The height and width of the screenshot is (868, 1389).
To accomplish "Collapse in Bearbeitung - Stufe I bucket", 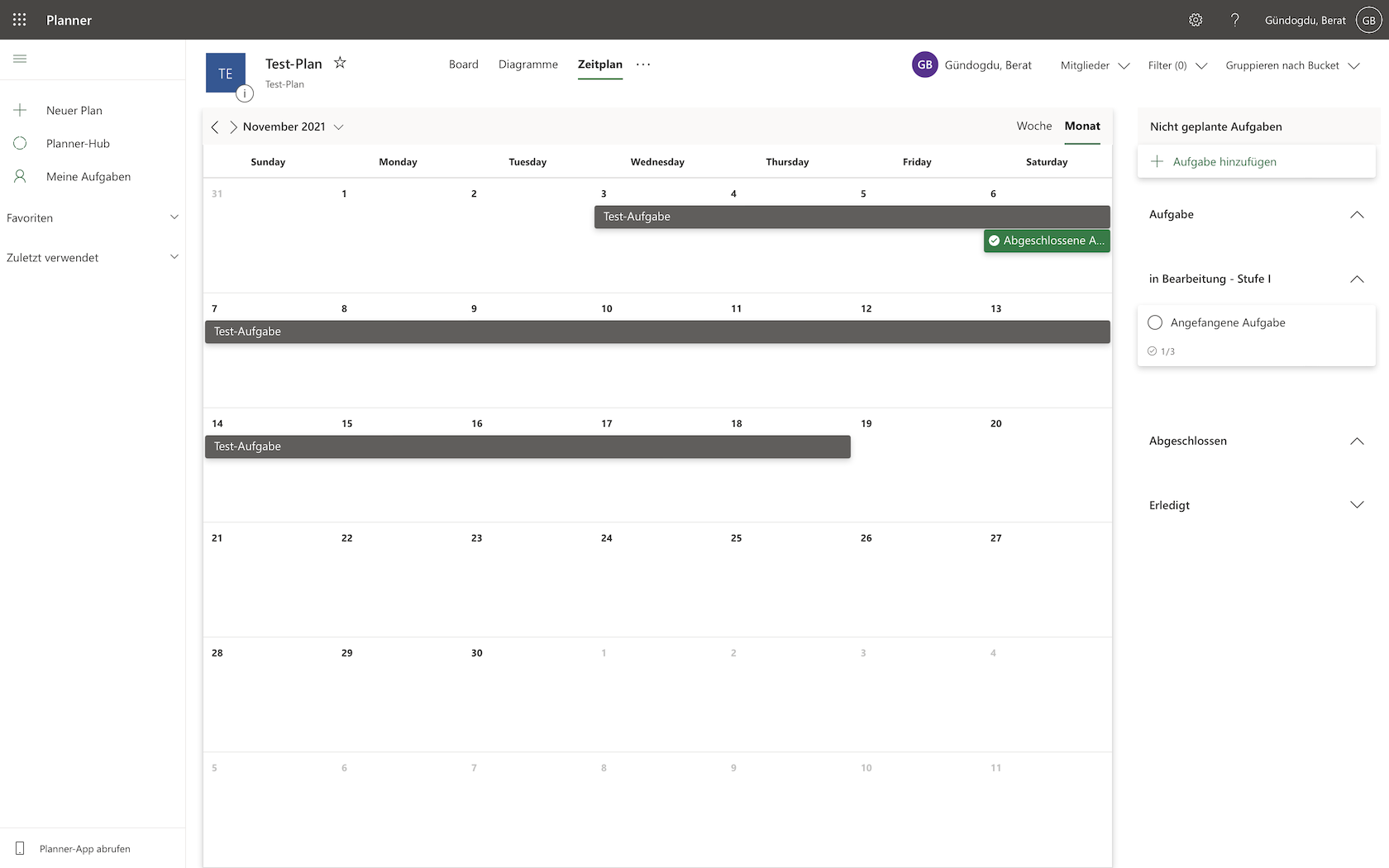I will (x=1357, y=279).
